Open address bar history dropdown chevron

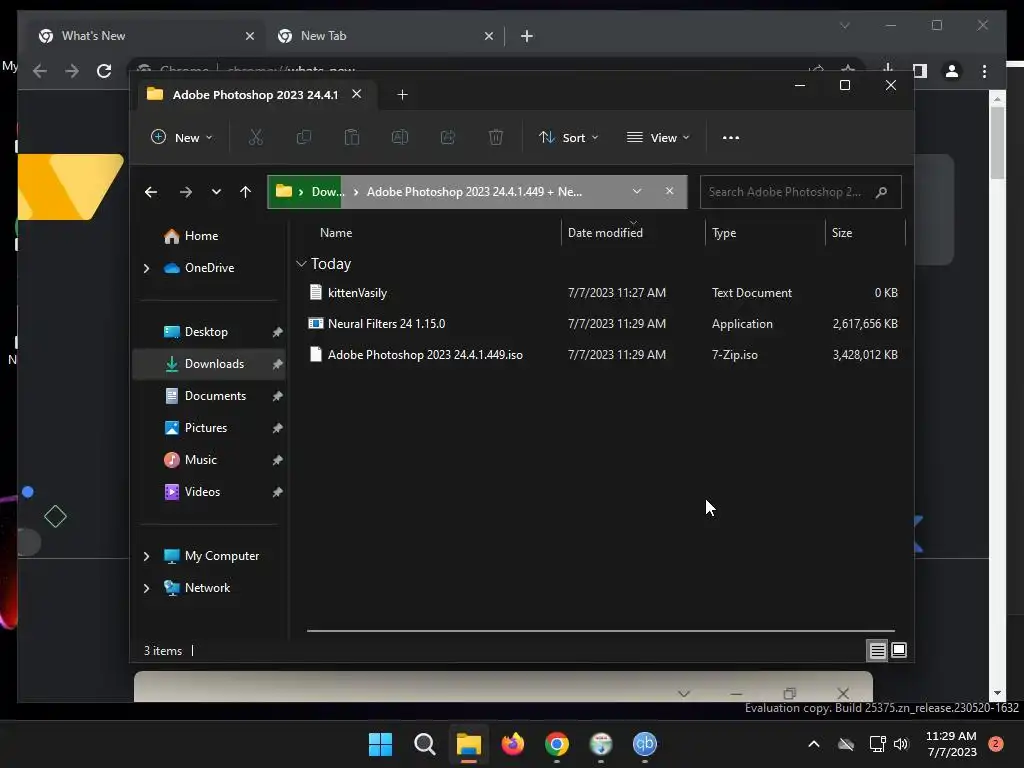[x=637, y=191]
